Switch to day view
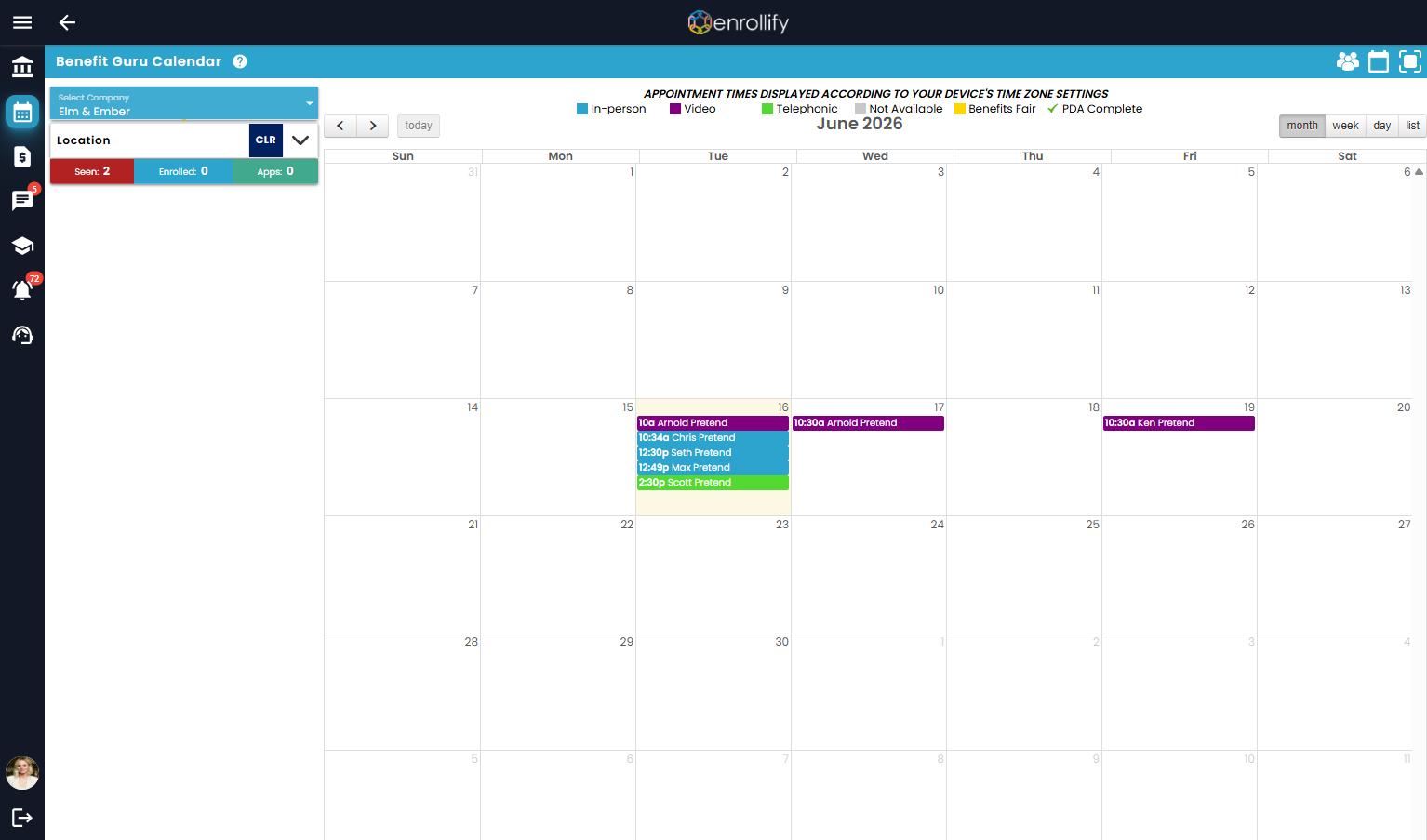This screenshot has width=1427, height=840. [x=1382, y=126]
